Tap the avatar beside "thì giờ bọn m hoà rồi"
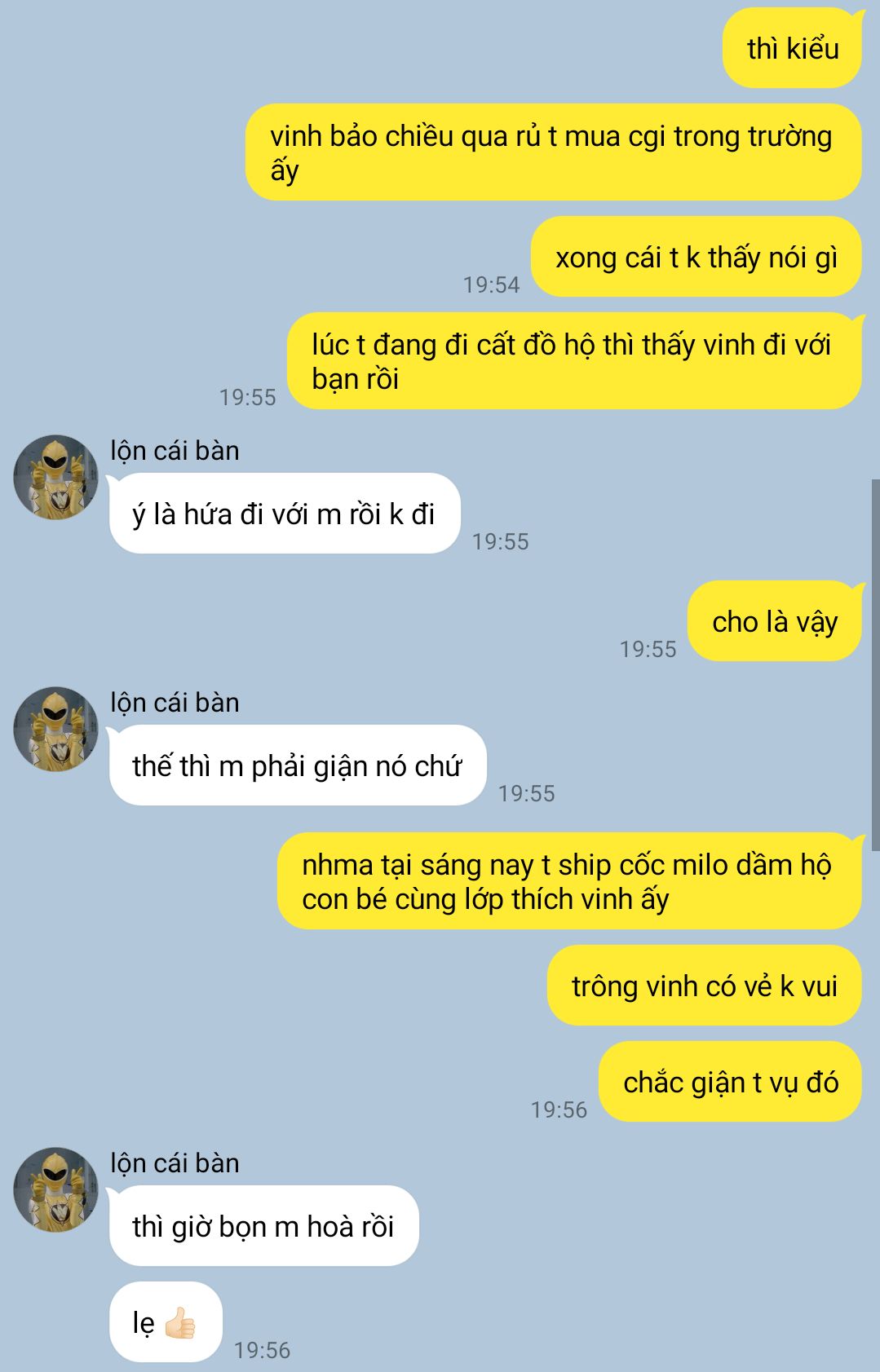Viewport: 880px width, 1372px height. click(55, 1189)
